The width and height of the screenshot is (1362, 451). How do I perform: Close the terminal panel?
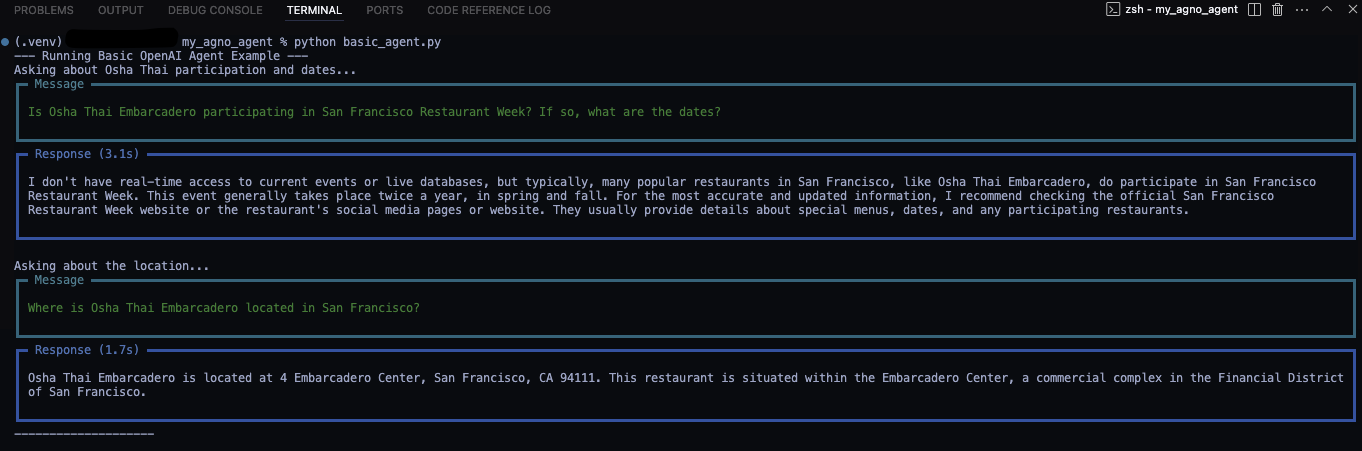(x=1349, y=10)
